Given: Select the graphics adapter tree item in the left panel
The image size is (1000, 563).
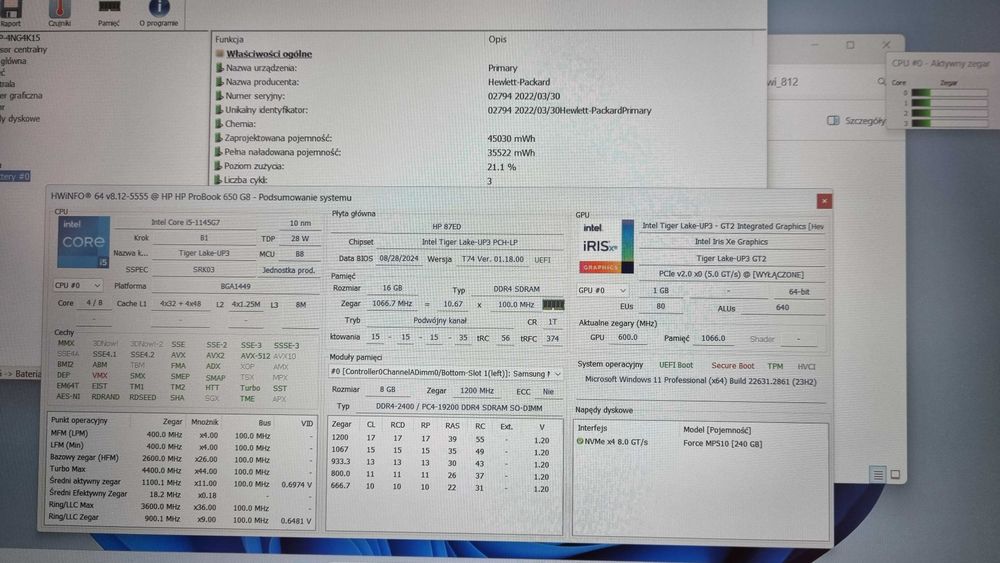Looking at the screenshot, I should point(21,96).
